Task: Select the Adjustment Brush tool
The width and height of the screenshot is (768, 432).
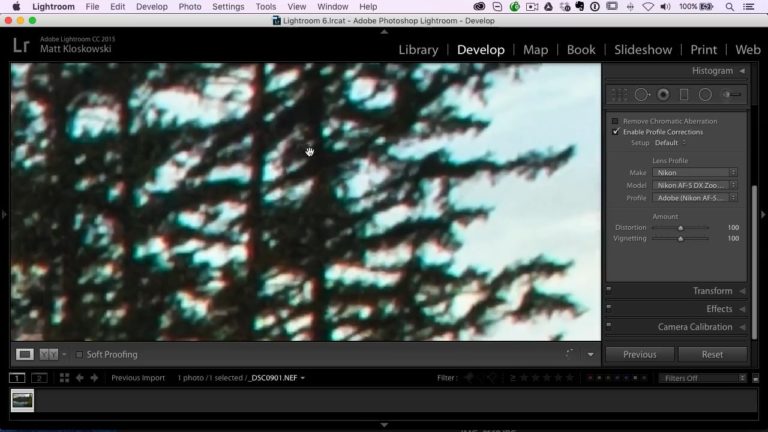Action: [731, 95]
